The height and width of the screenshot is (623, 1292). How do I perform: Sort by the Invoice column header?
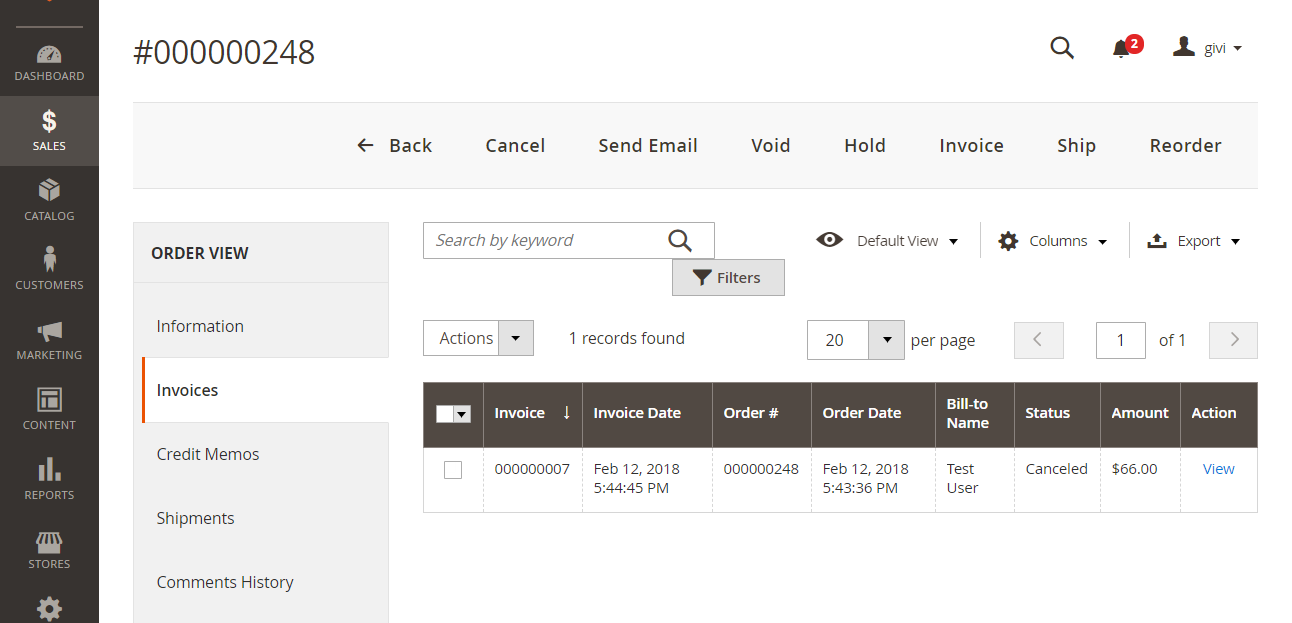tap(532, 413)
